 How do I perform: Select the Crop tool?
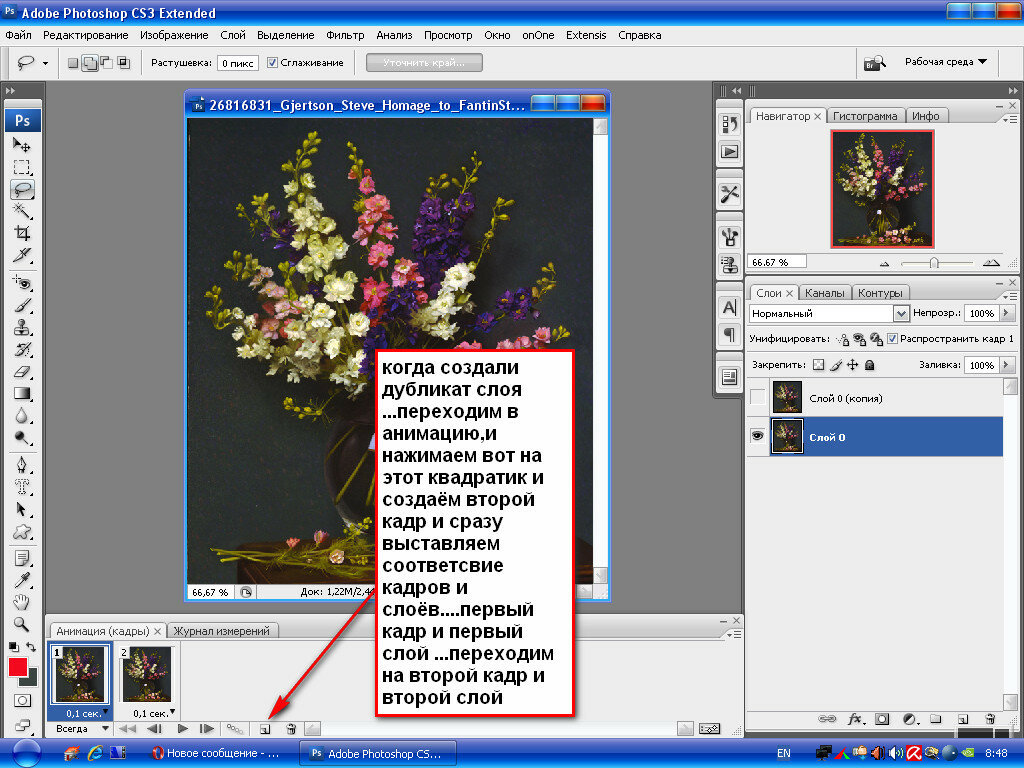coord(22,233)
